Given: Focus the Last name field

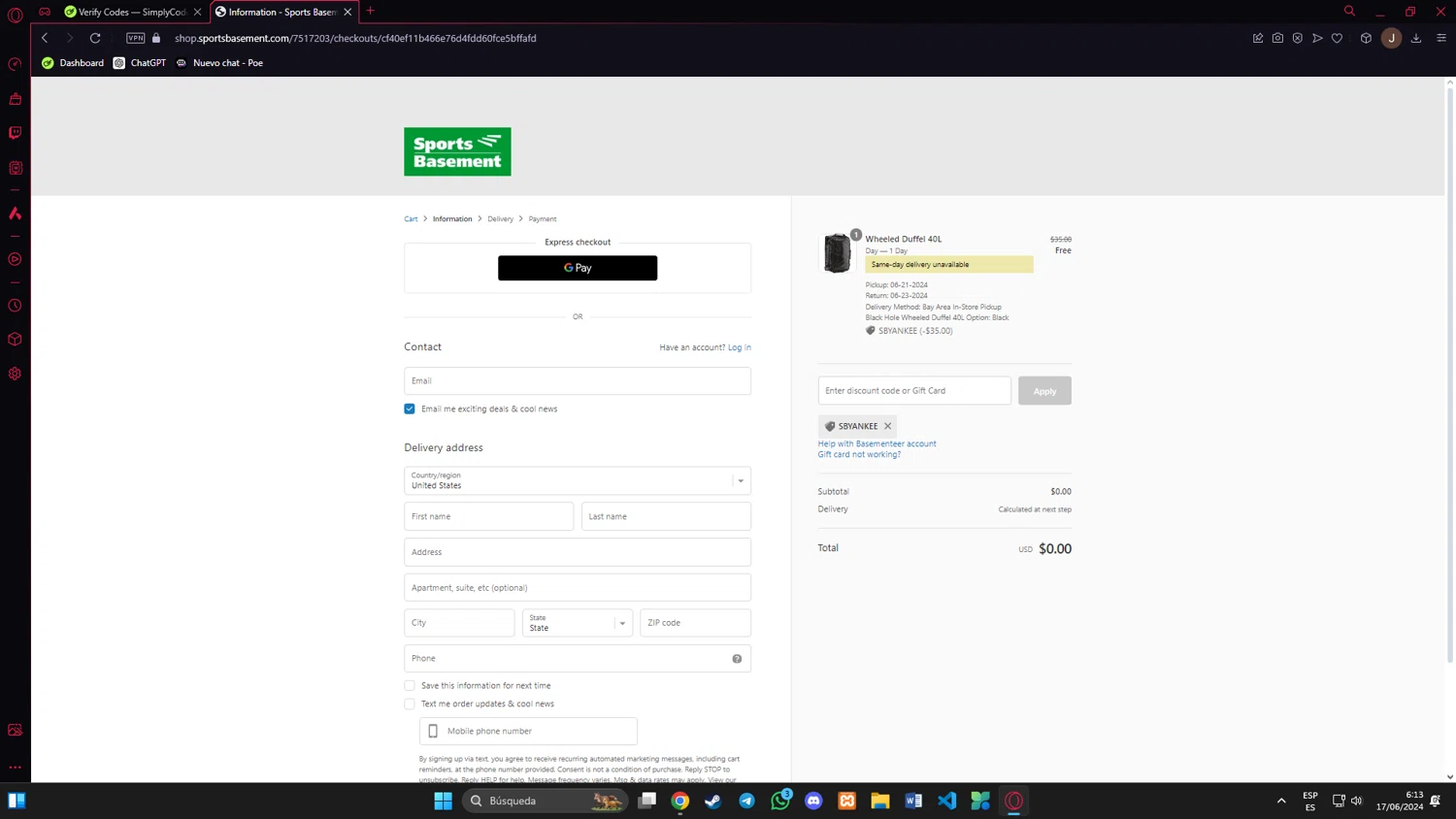Looking at the screenshot, I should click(x=666, y=516).
